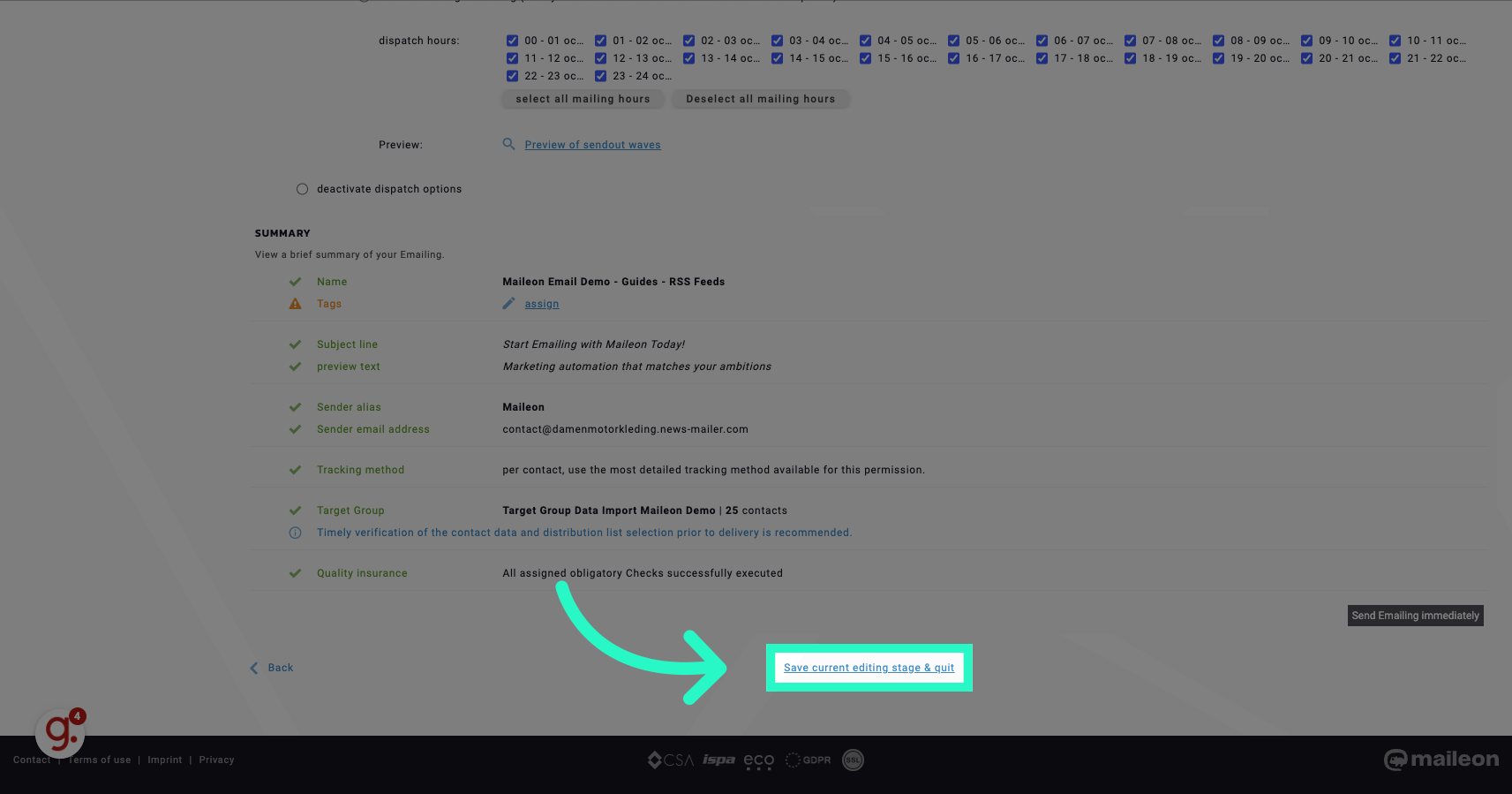
Task: Click the pencil icon next to assign
Action: tap(508, 304)
